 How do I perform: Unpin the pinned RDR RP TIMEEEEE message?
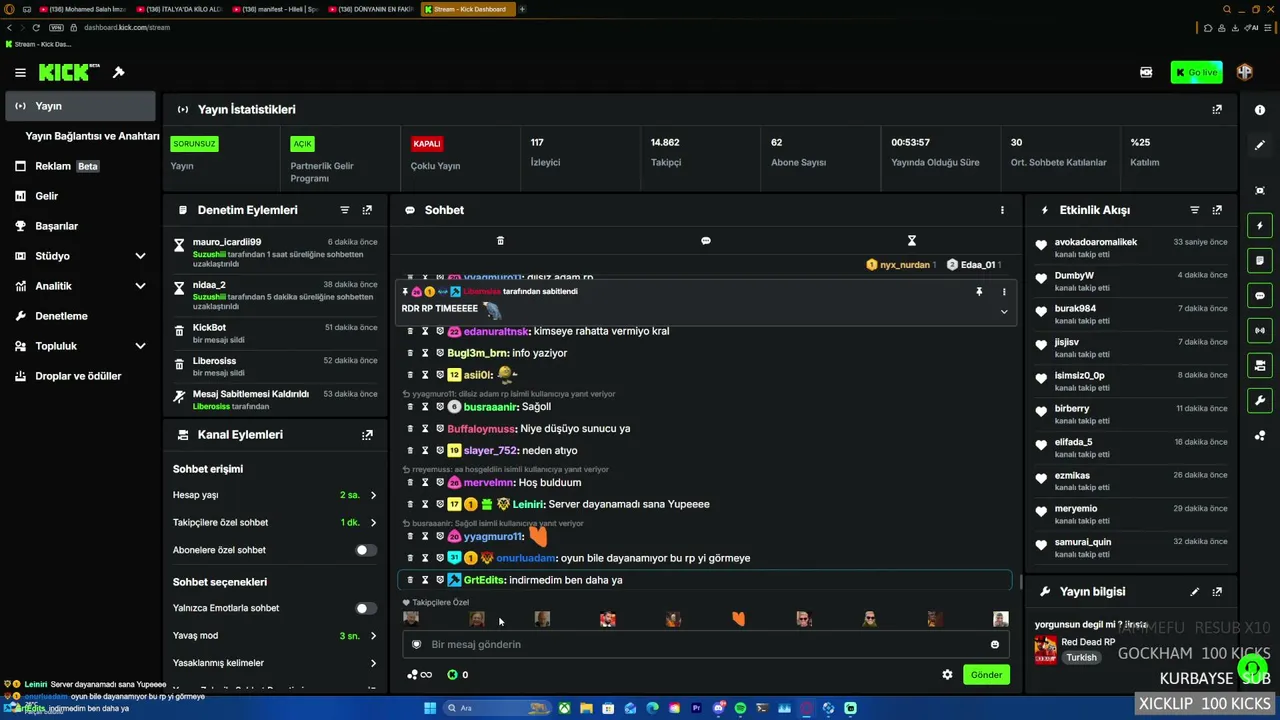click(x=979, y=292)
